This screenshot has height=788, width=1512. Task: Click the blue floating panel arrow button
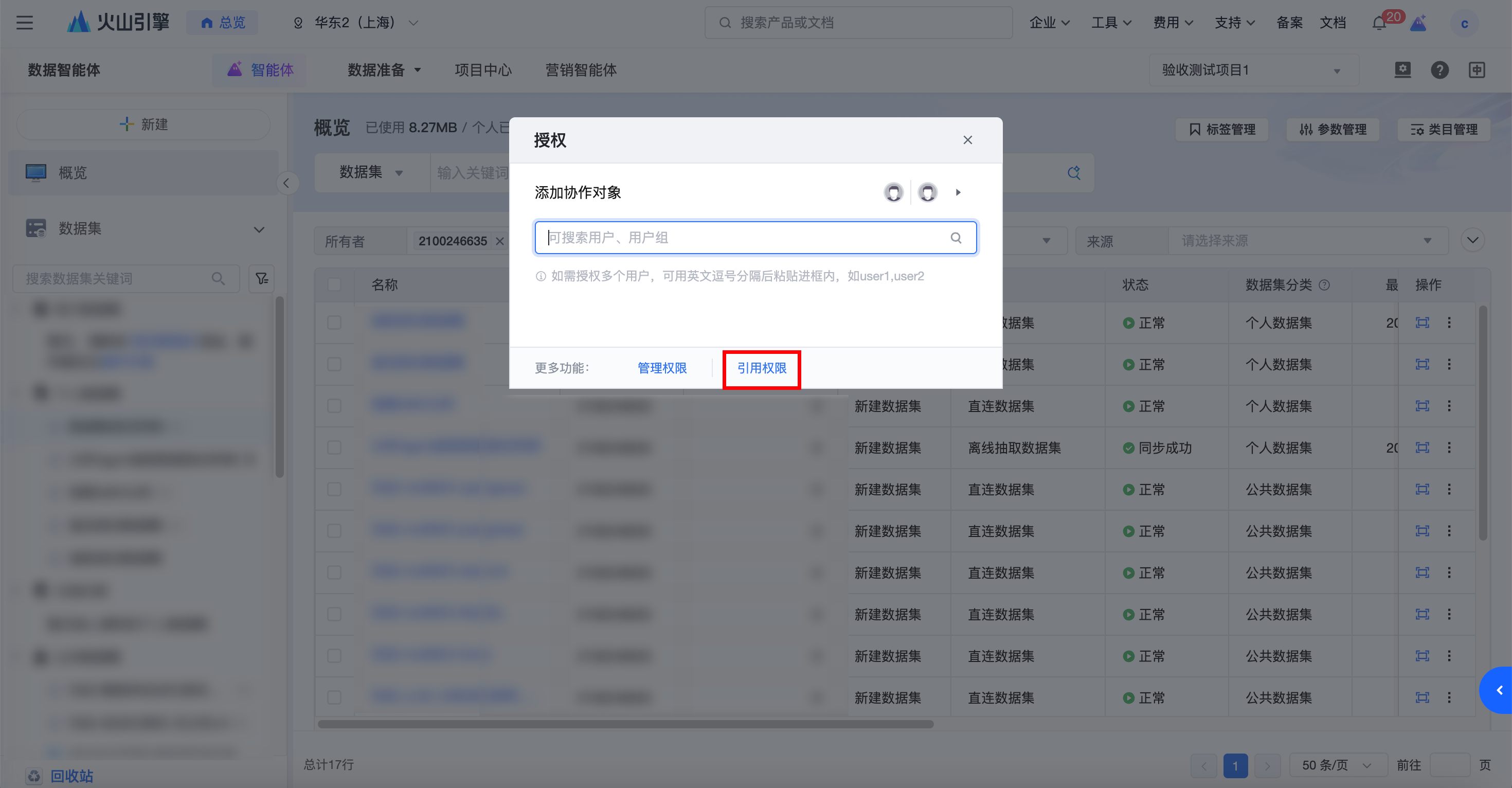[x=1499, y=690]
